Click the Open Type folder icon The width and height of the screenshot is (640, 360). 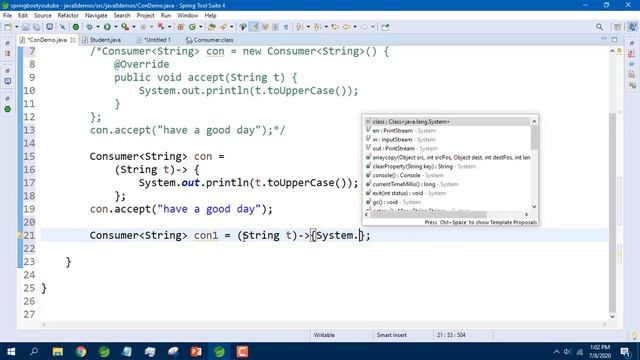pos(211,27)
